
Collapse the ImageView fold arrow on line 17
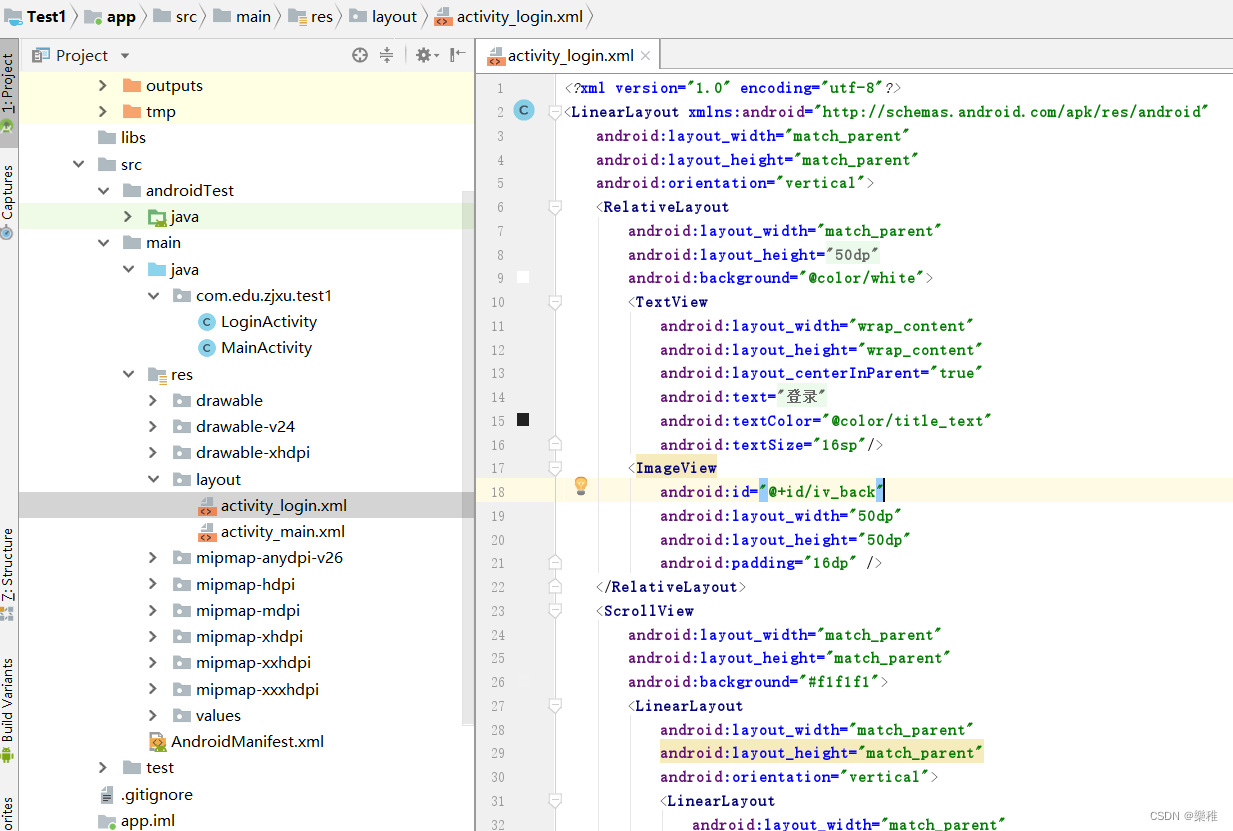pyautogui.click(x=555, y=467)
